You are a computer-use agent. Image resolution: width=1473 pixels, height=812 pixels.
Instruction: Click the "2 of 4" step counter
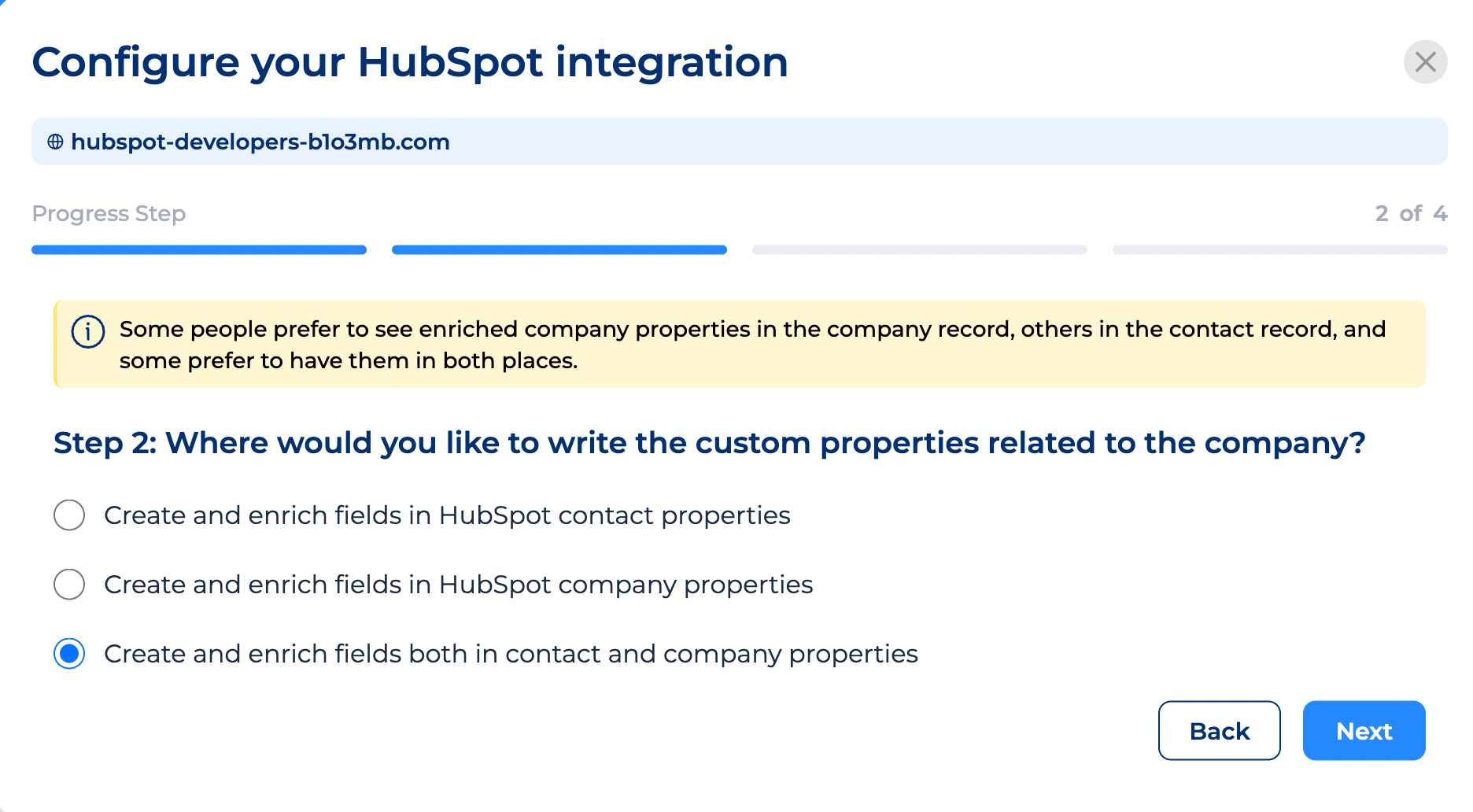click(1411, 213)
